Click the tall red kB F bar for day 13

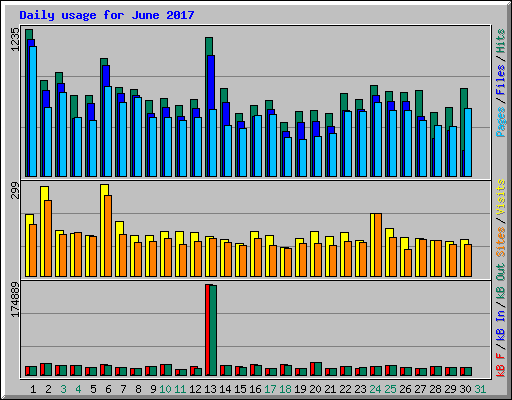[x=207, y=330]
